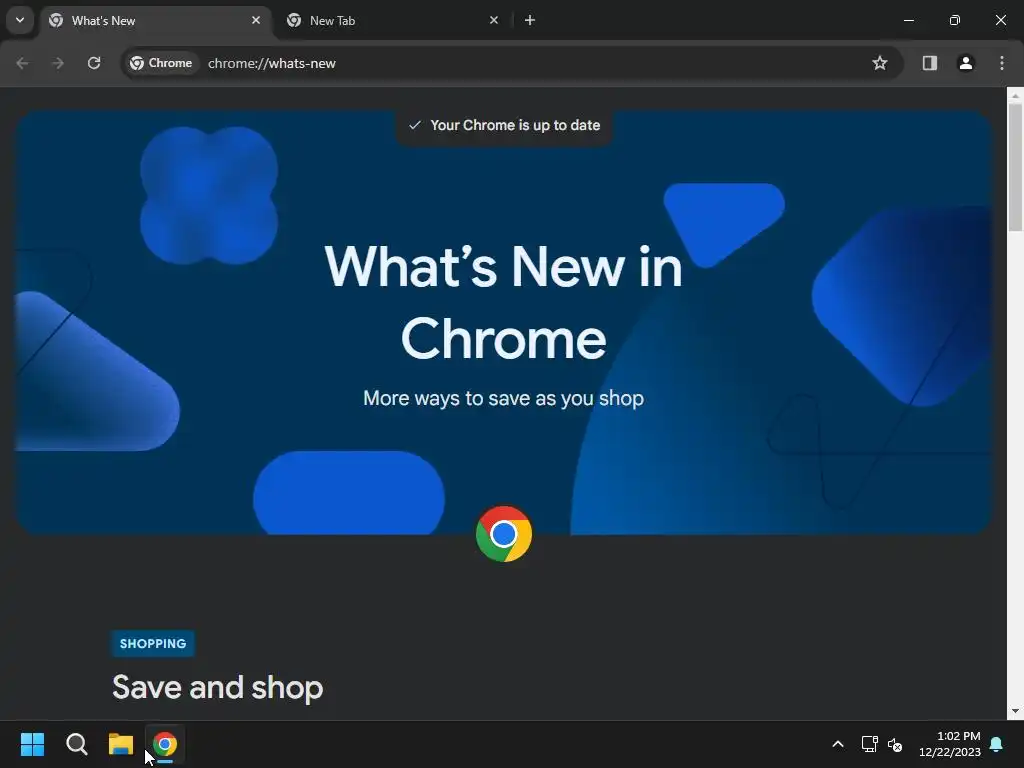Viewport: 1024px width, 768px height.
Task: Switch to the What's New tab
Action: tap(155, 21)
